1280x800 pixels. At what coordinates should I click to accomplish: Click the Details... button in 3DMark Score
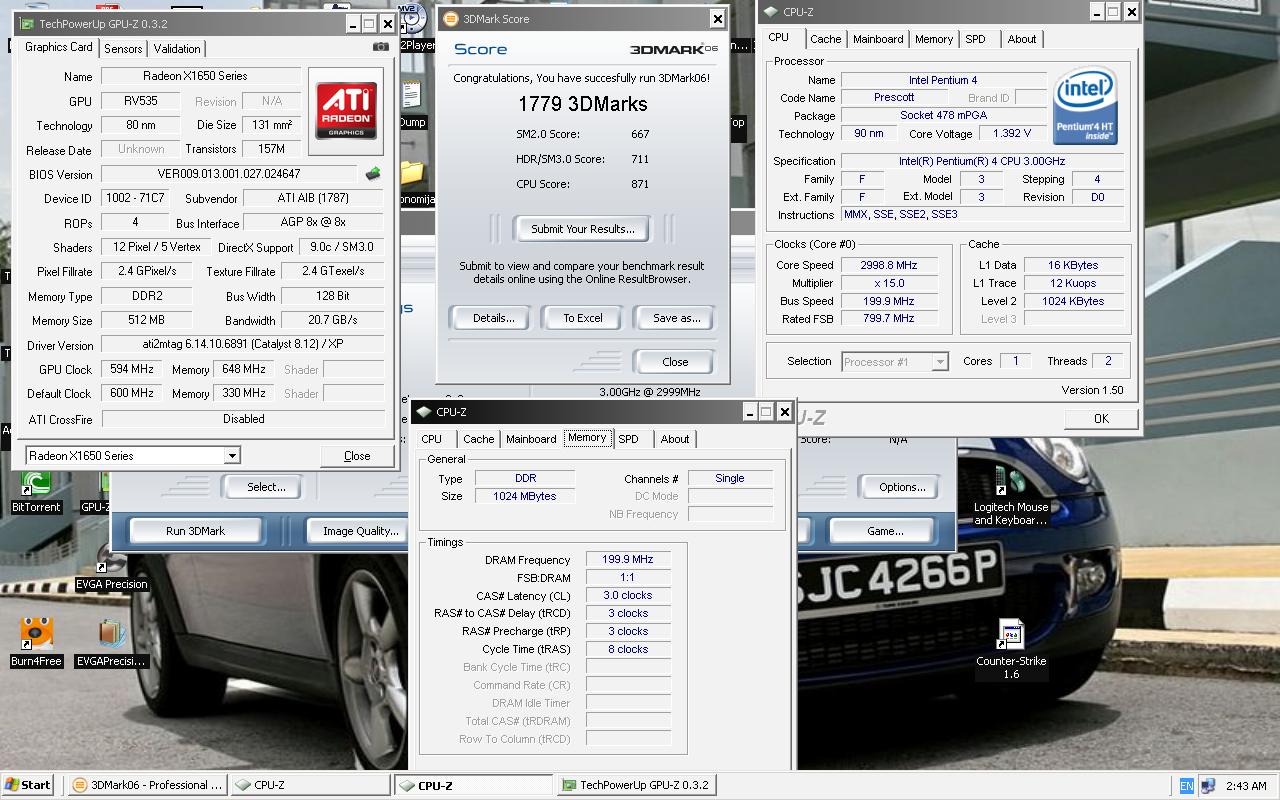(x=493, y=318)
